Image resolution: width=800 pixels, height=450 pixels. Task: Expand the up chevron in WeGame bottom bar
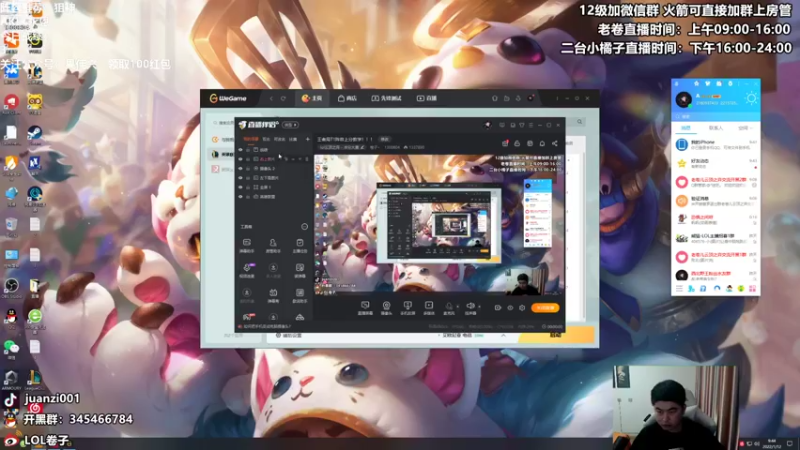[503, 335]
